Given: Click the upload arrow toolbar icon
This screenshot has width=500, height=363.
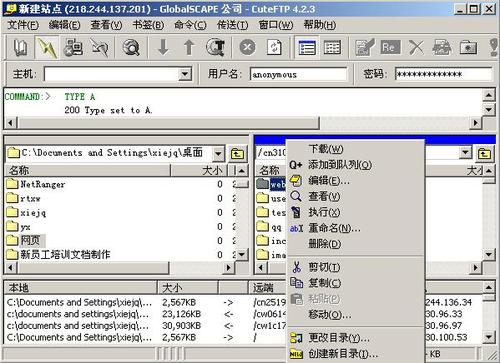Looking at the screenshot, I should [x=189, y=47].
